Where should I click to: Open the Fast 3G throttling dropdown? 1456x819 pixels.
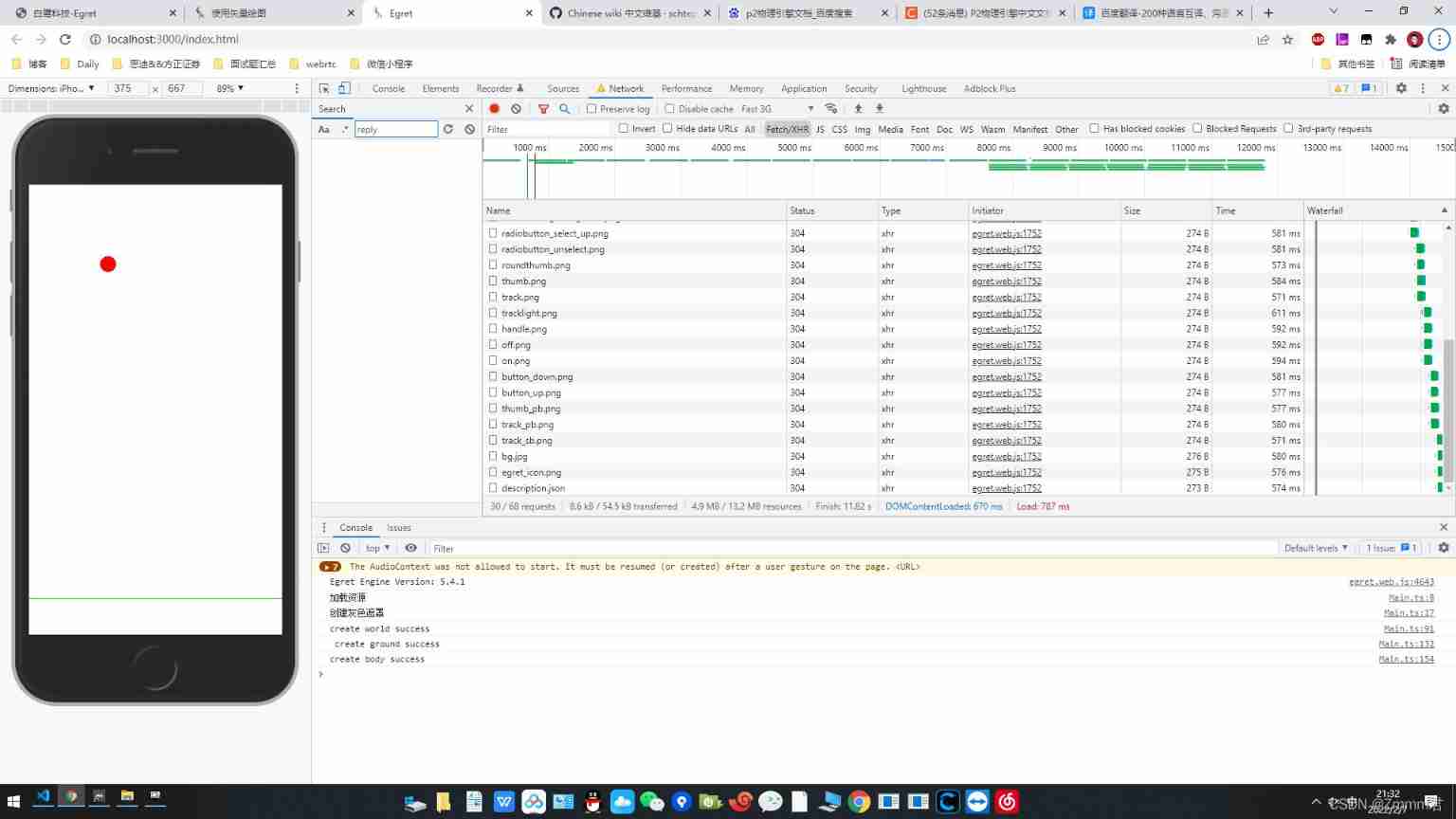pyautogui.click(x=777, y=109)
